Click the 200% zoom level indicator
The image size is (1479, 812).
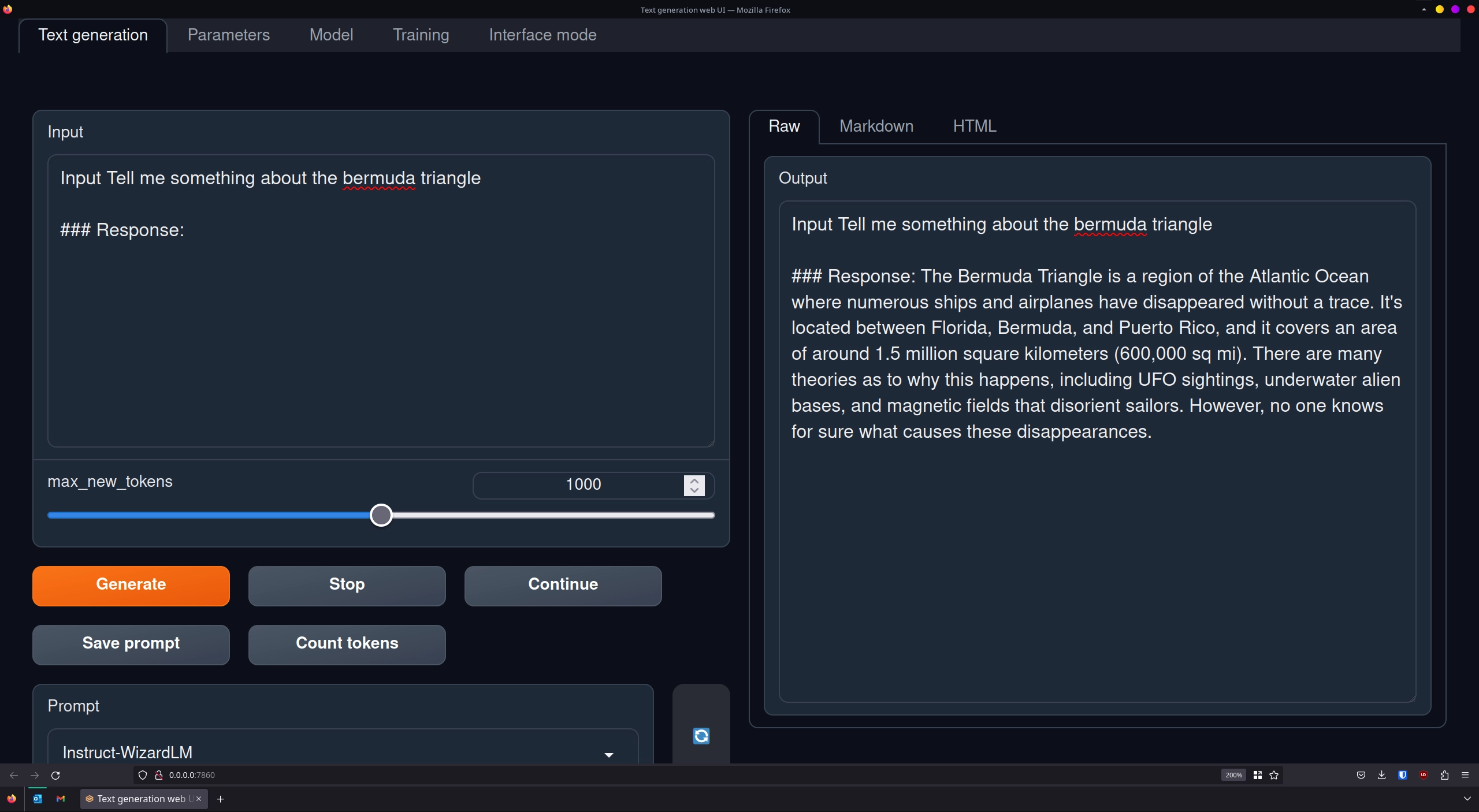[x=1233, y=775]
